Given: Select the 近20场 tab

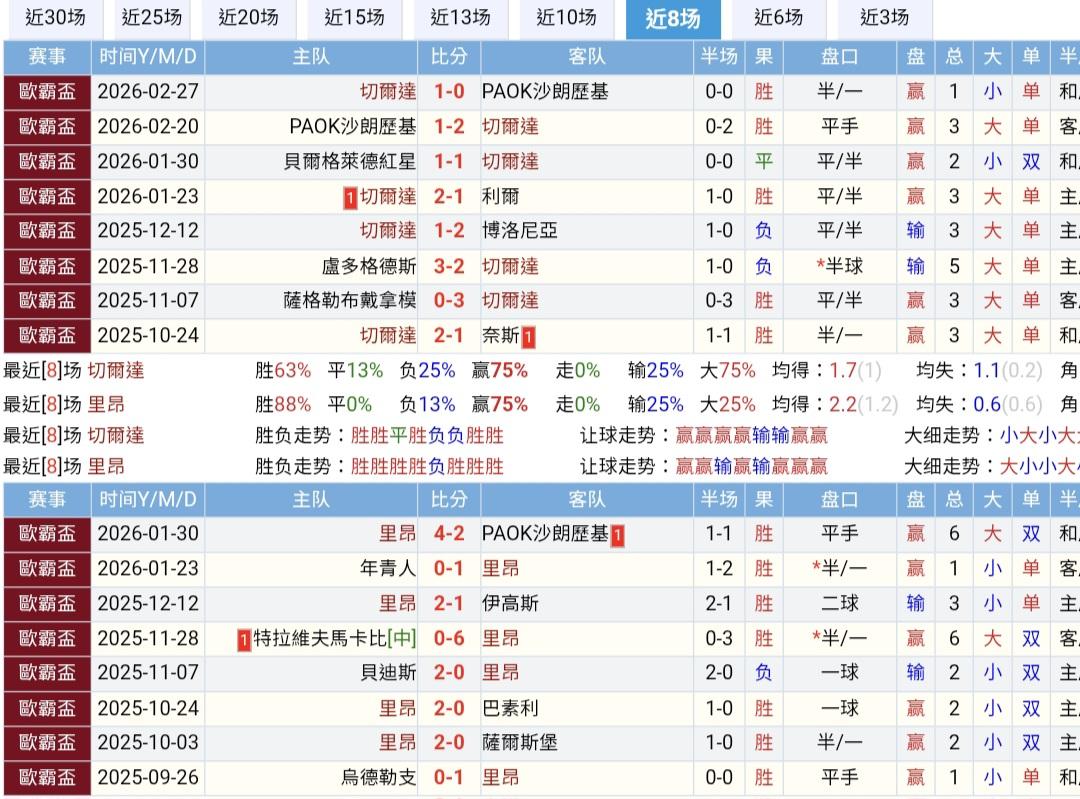Looking at the screenshot, I should coord(248,18).
